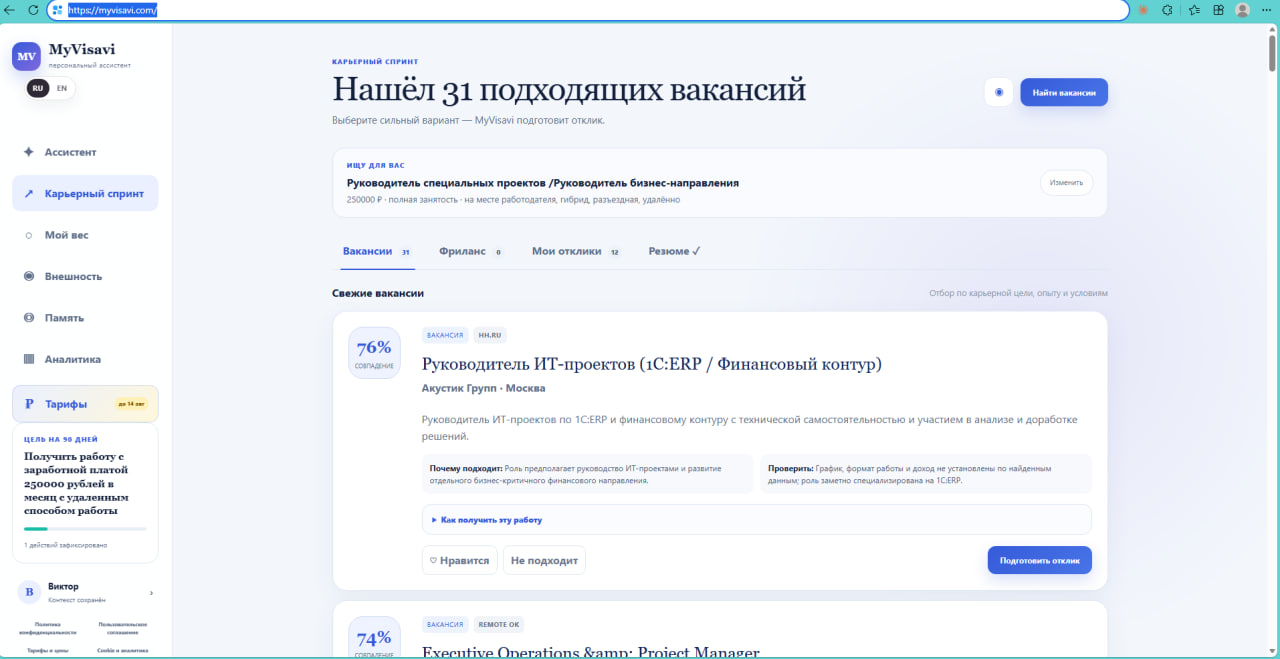Click the 76% совпадение badge
The height and width of the screenshot is (659, 1280).
coord(374,353)
